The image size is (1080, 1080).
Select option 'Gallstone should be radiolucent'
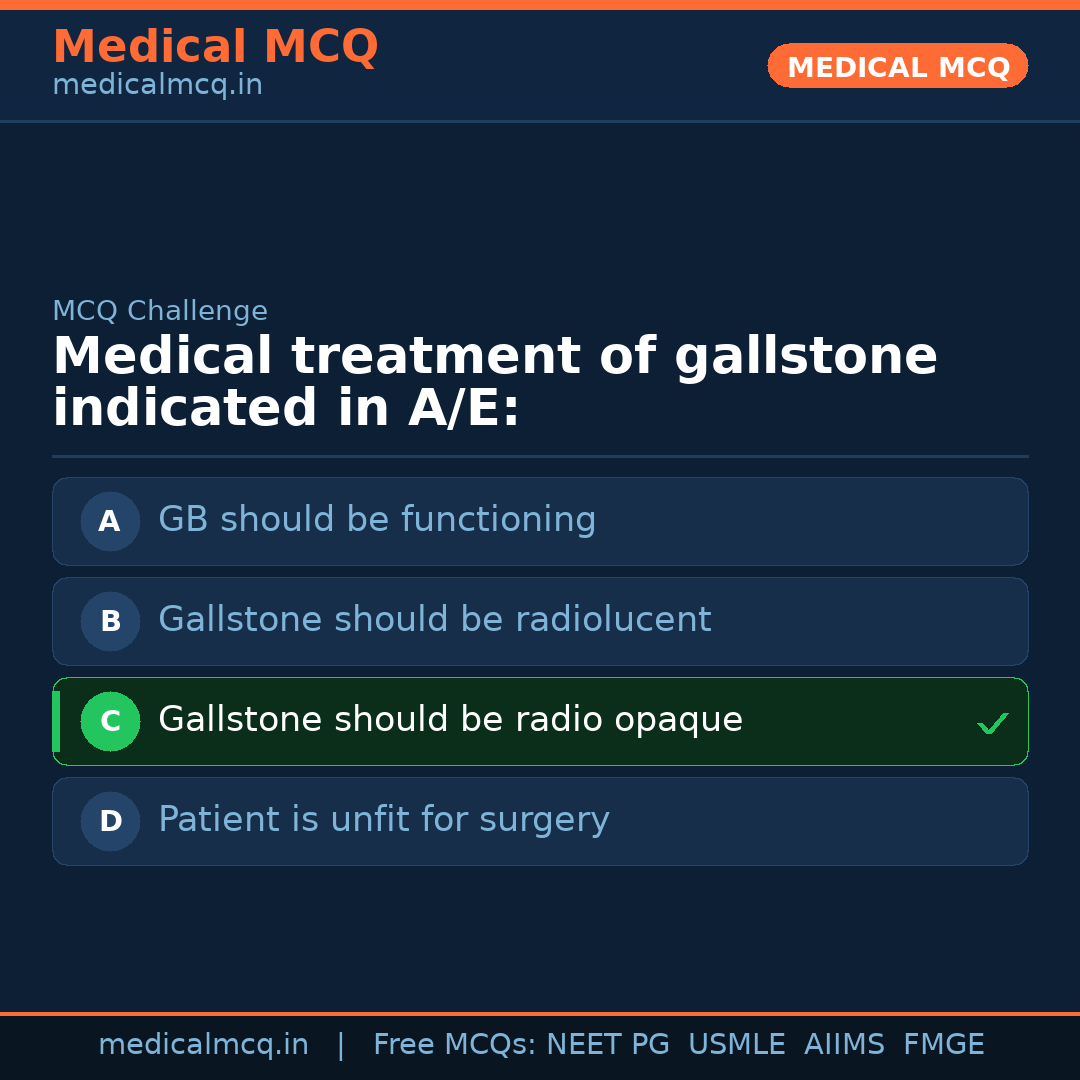tap(434, 620)
